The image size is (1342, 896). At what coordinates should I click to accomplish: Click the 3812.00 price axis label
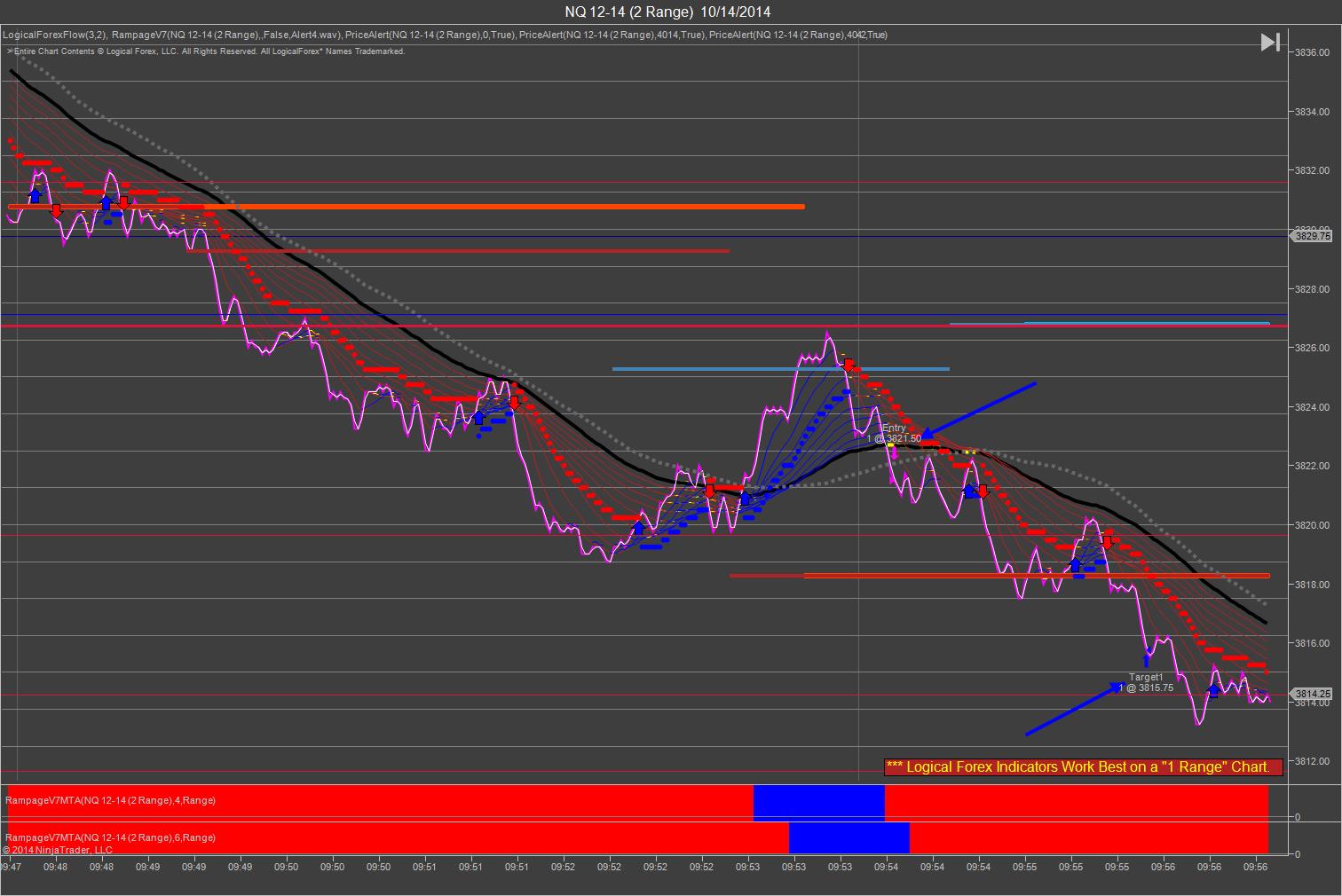pos(1312,761)
